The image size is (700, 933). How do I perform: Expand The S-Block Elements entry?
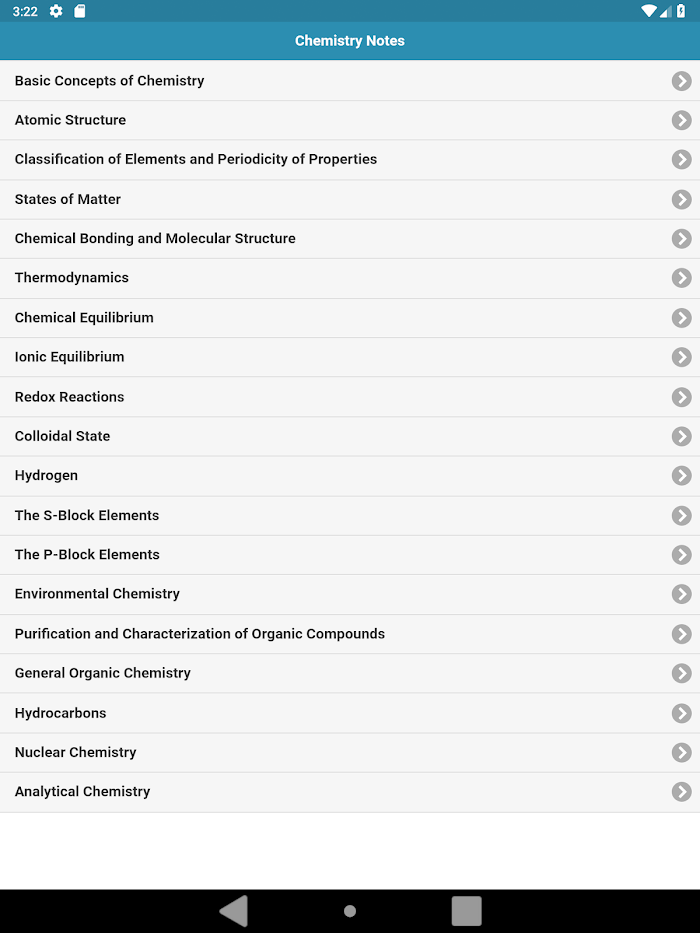point(350,515)
